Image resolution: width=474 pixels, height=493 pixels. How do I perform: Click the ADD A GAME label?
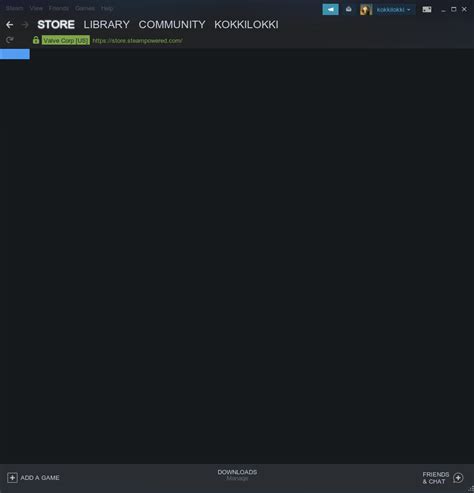40,478
